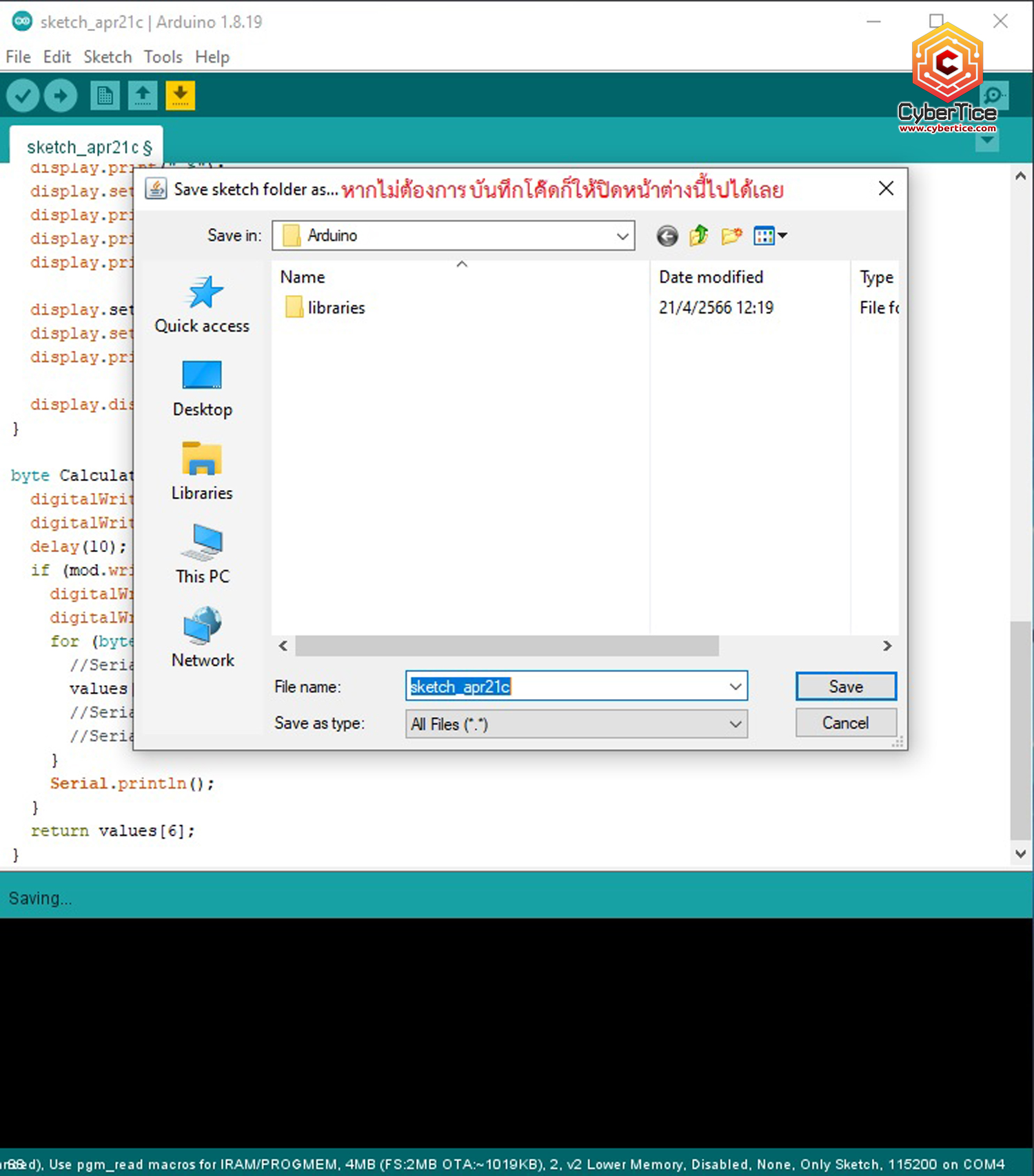This screenshot has width=1034, height=1176.
Task: Go back with the dialog's back arrow icon
Action: (x=667, y=236)
